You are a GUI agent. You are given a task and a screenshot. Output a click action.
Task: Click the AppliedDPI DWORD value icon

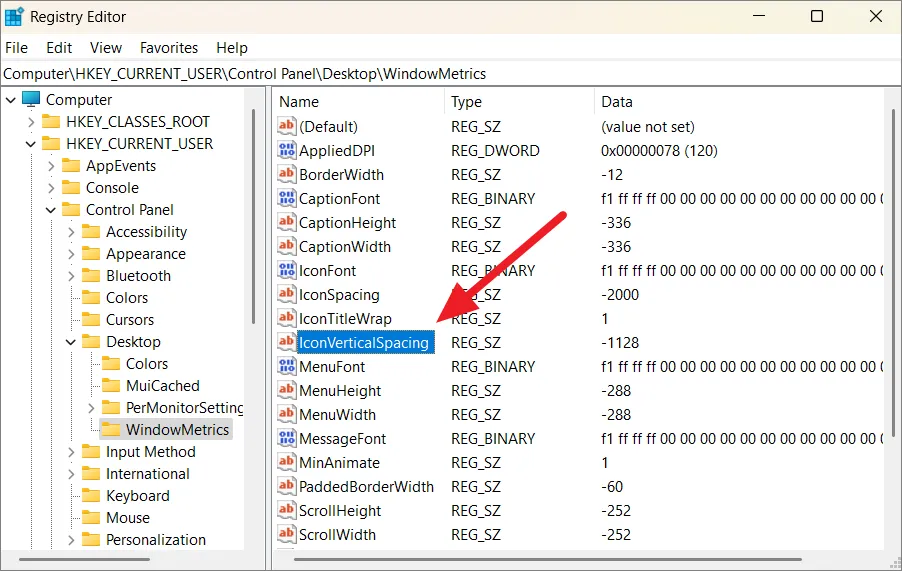tap(286, 151)
